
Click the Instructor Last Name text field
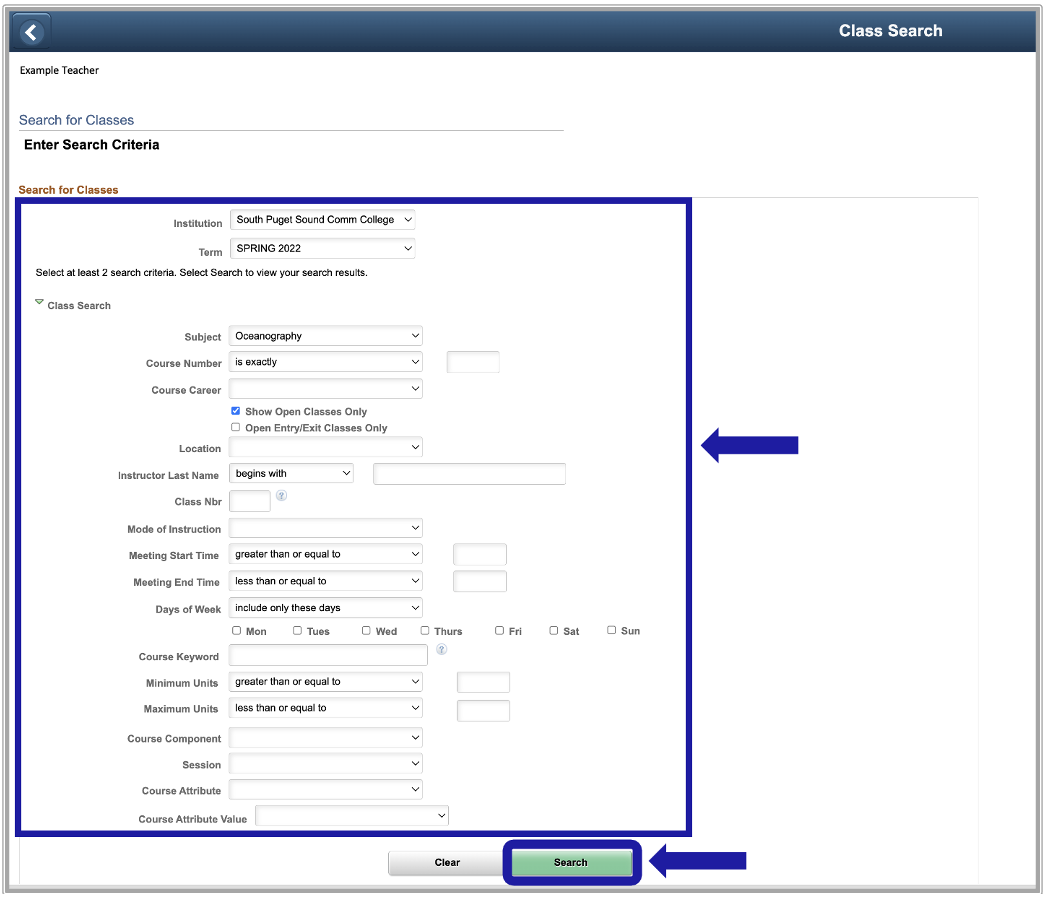(469, 474)
